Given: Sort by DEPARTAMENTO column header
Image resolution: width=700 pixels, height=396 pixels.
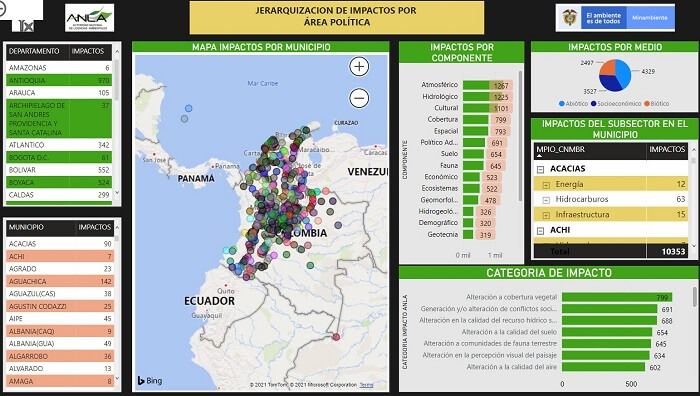Looking at the screenshot, I should click(34, 51).
